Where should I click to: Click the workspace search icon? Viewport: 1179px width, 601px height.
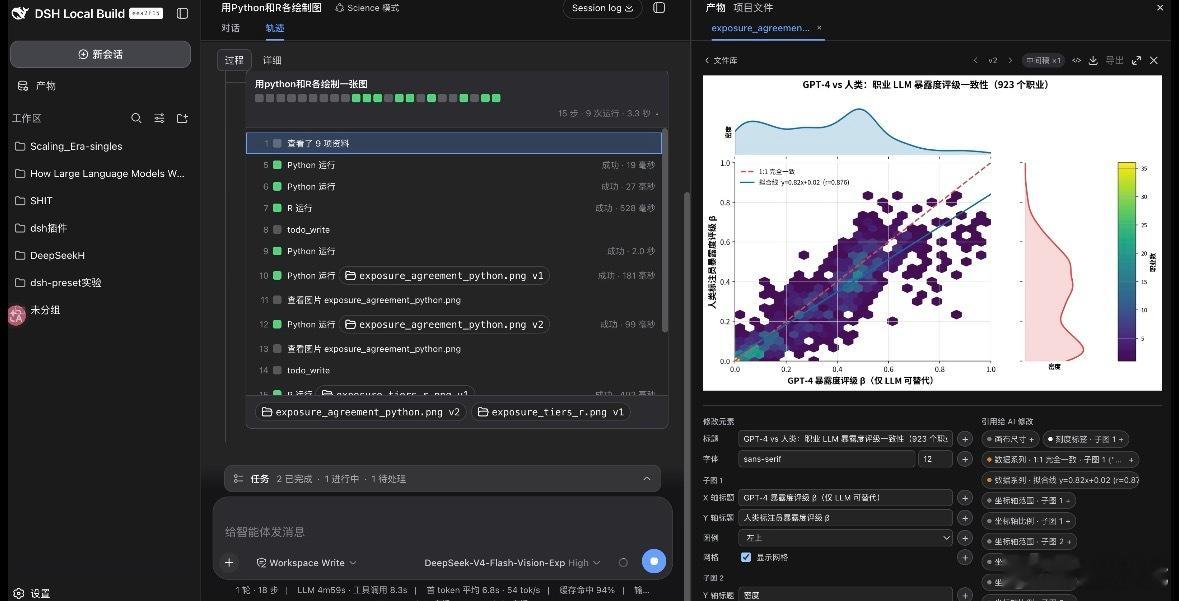coord(136,118)
